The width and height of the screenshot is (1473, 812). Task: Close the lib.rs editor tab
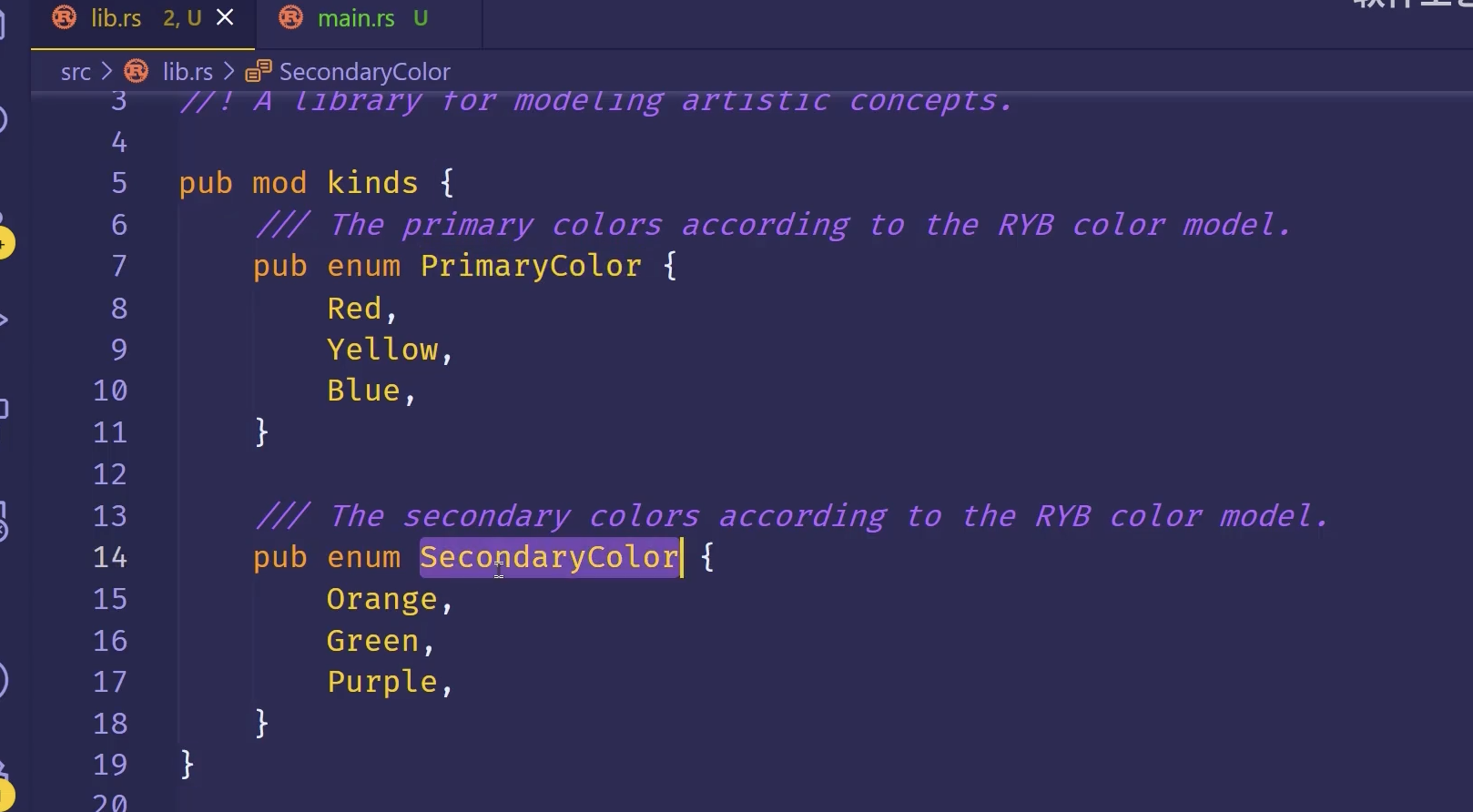[x=225, y=17]
